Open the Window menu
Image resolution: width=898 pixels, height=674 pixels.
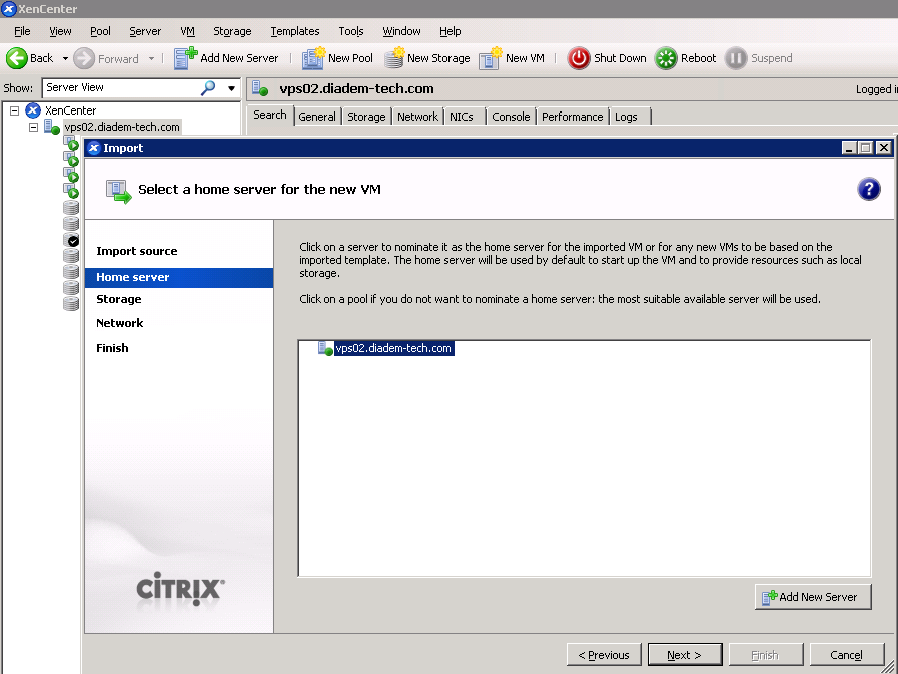401,31
